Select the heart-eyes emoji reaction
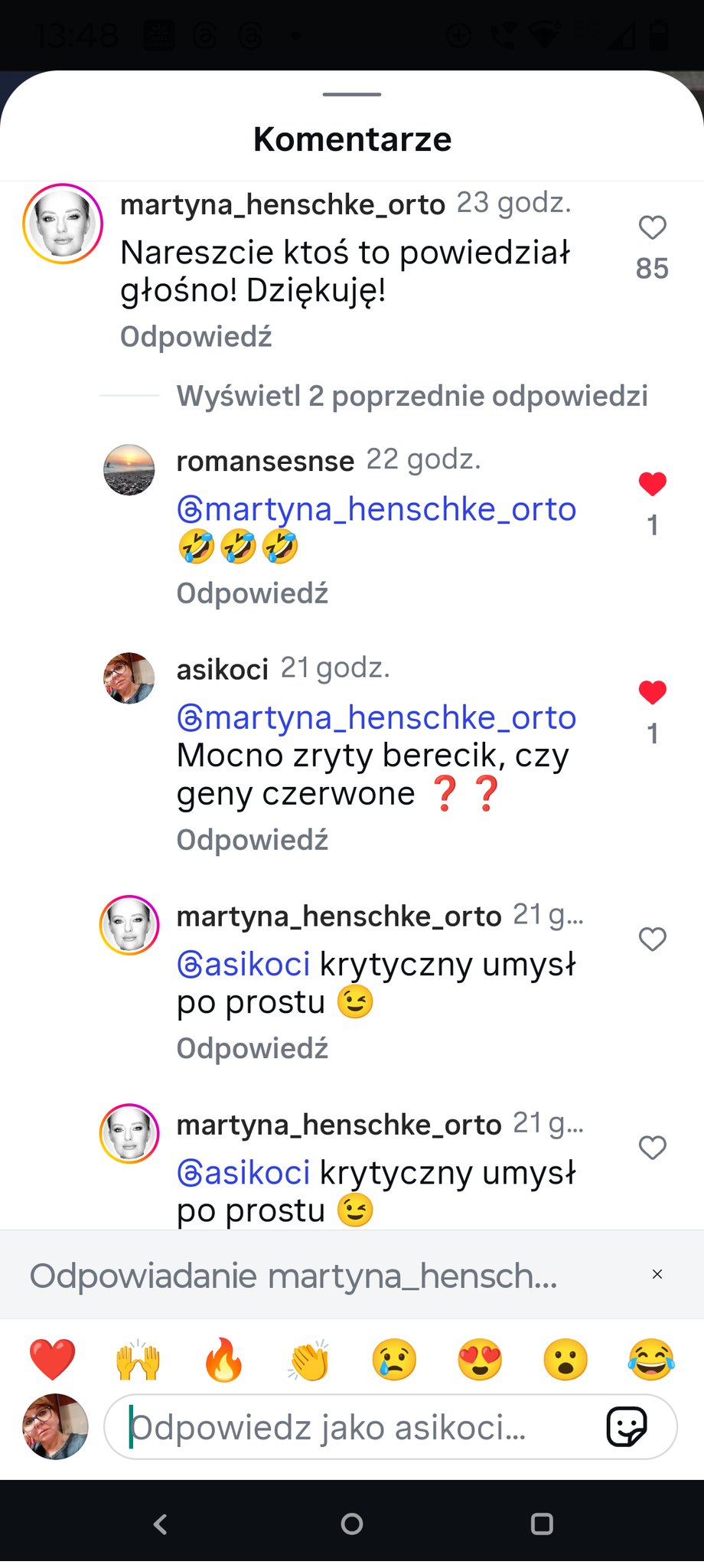Viewport: 704px width, 1568px height. coord(480,1359)
